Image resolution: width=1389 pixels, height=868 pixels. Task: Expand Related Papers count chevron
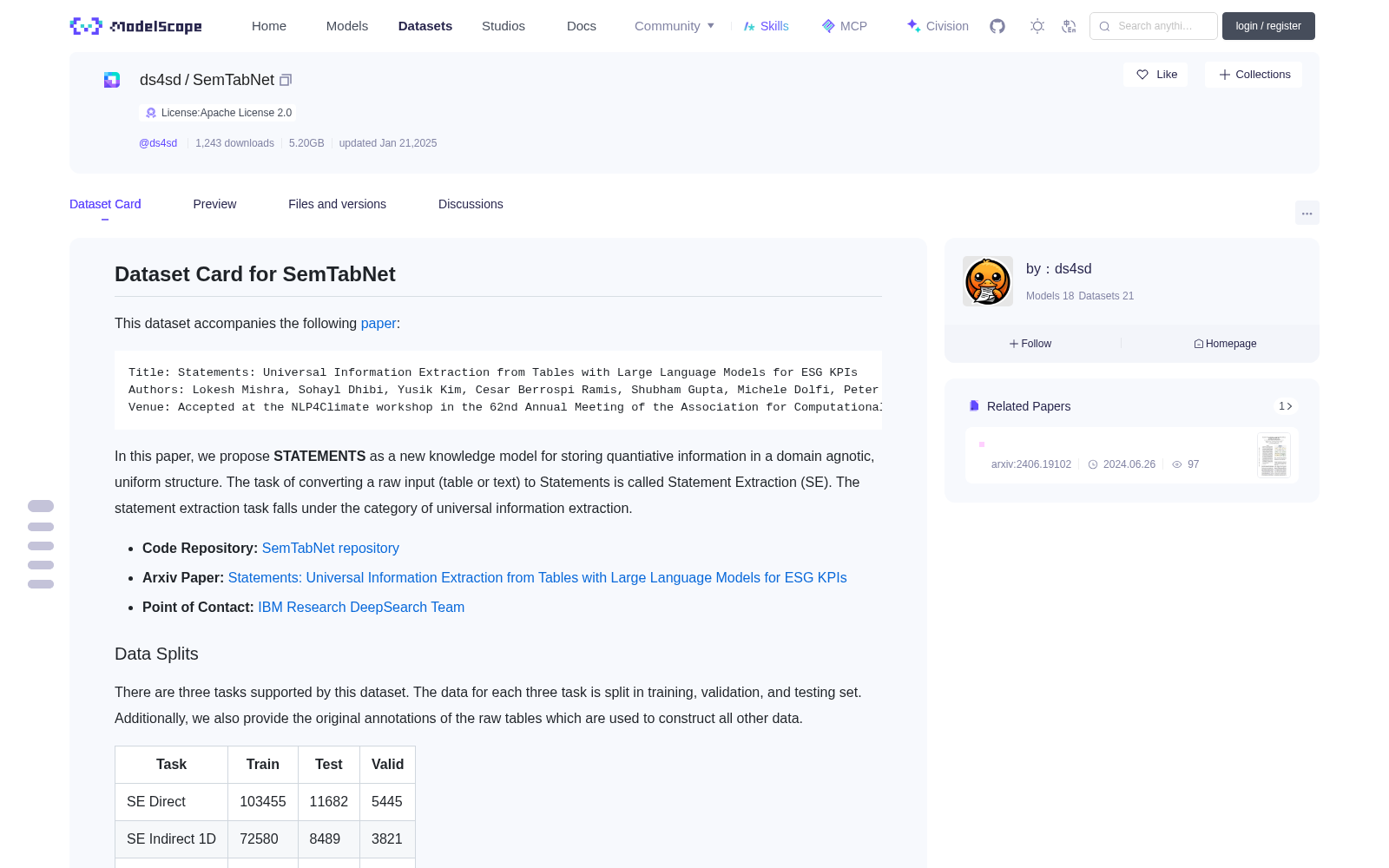[x=1286, y=406]
